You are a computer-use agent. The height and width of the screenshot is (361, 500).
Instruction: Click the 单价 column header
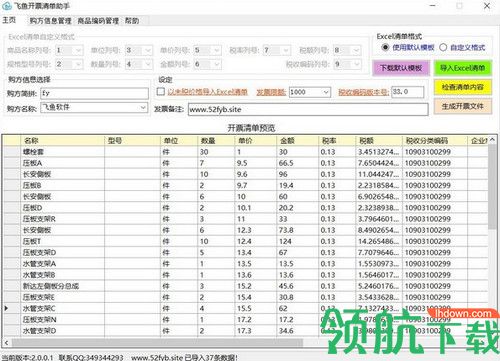click(256, 141)
